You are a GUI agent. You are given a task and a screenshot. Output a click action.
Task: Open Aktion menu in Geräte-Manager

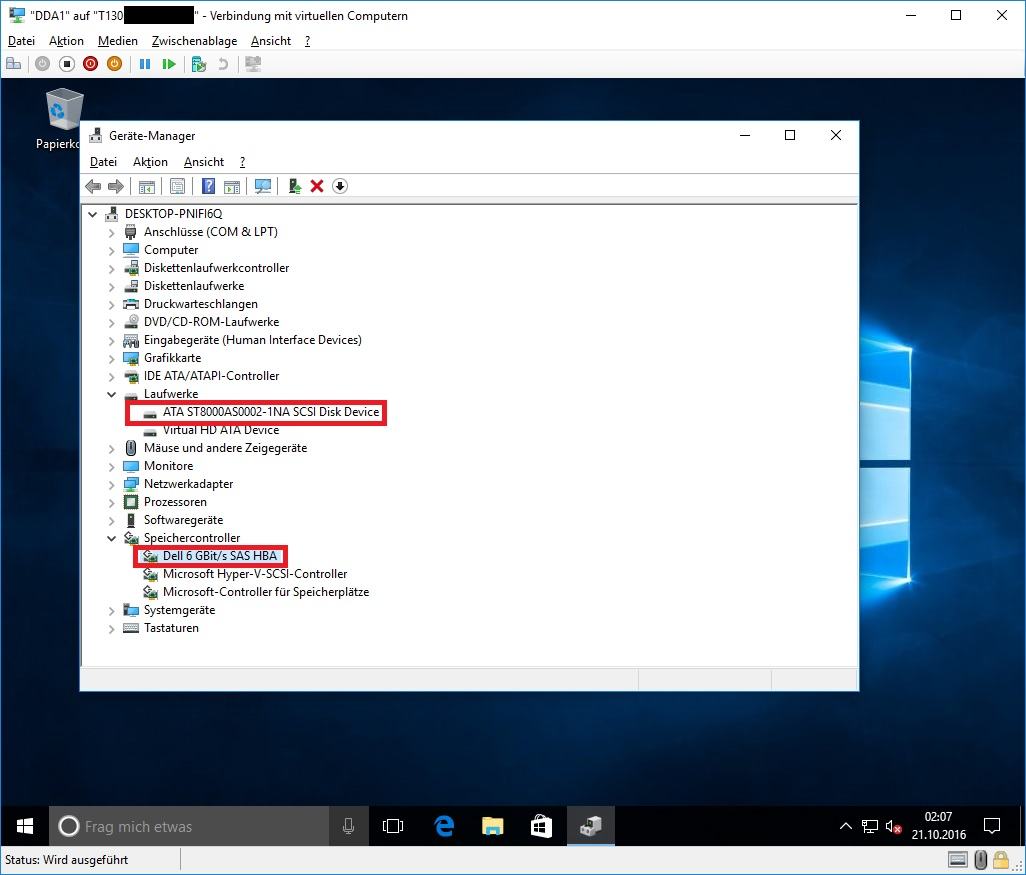click(150, 162)
